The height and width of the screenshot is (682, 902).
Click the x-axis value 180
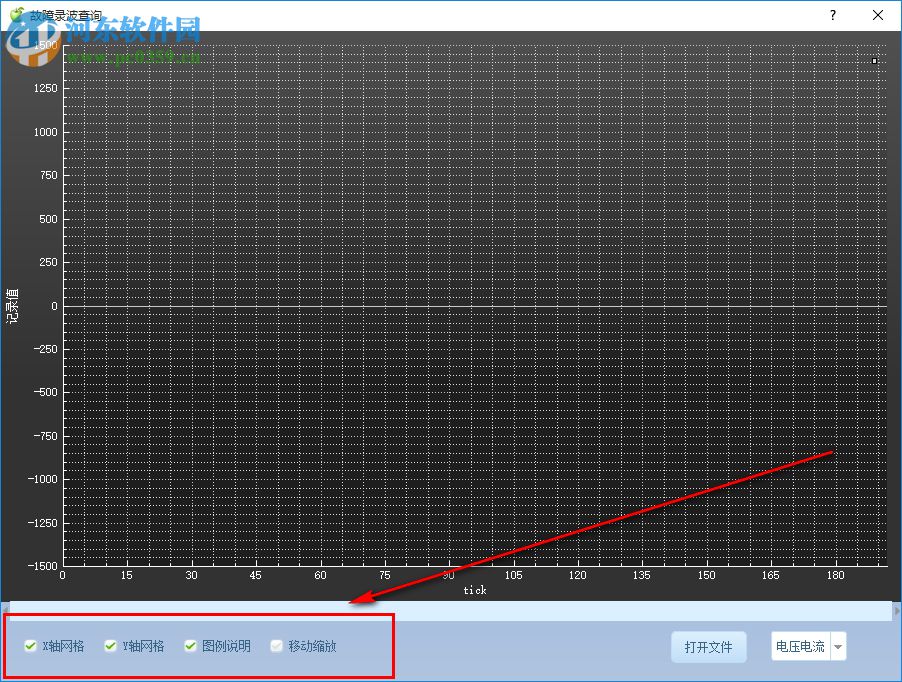pyautogui.click(x=835, y=575)
